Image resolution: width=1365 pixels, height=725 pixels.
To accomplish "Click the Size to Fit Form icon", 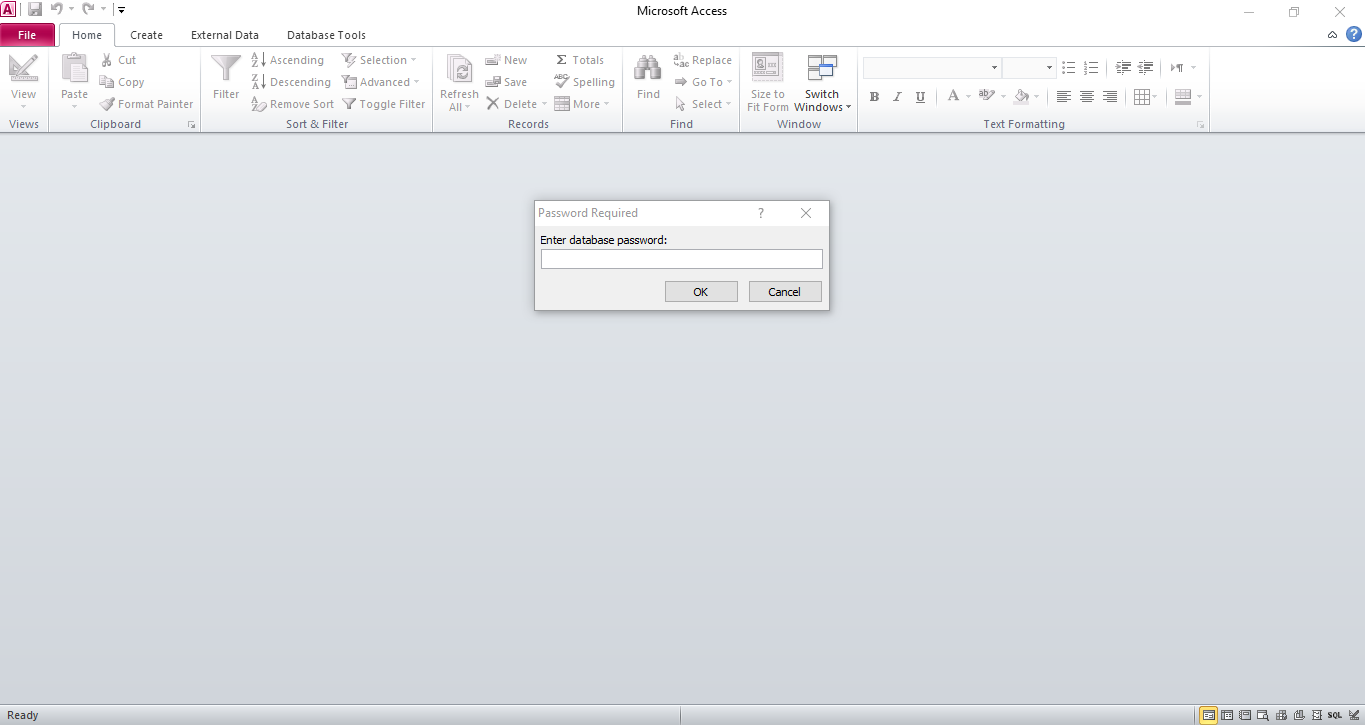I will 767,69.
